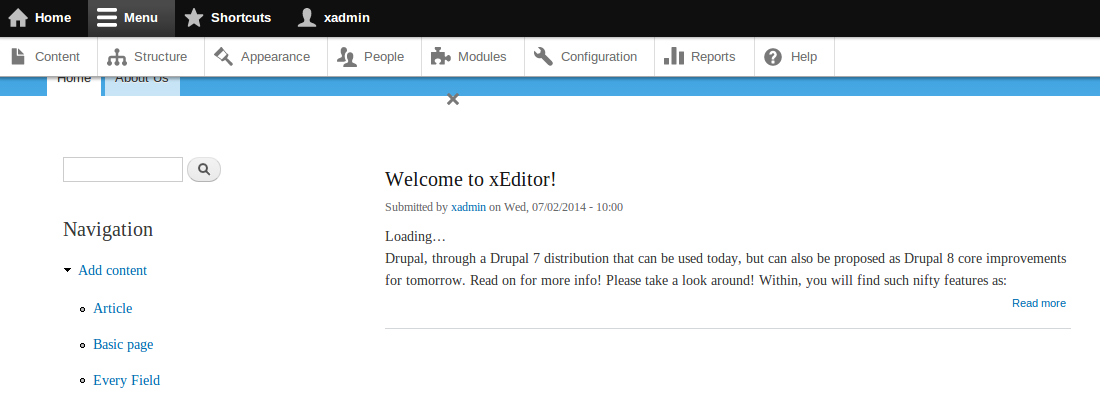Click the Structure hierarchy icon
Screen dimensions: 1100x402
point(117,57)
